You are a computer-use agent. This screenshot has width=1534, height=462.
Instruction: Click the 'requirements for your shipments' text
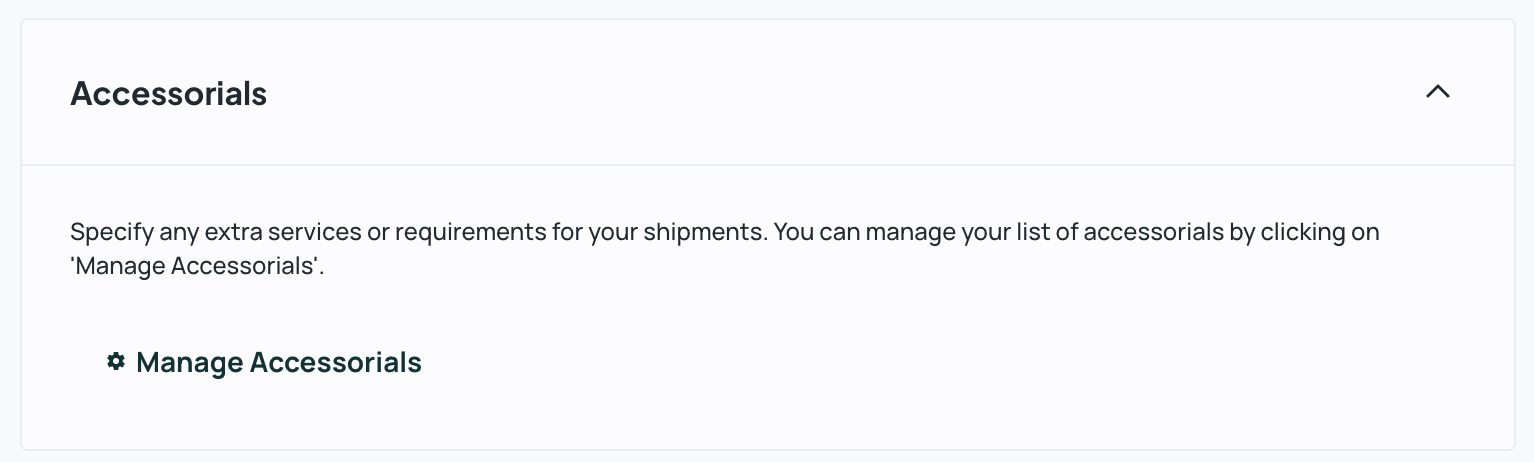click(581, 233)
